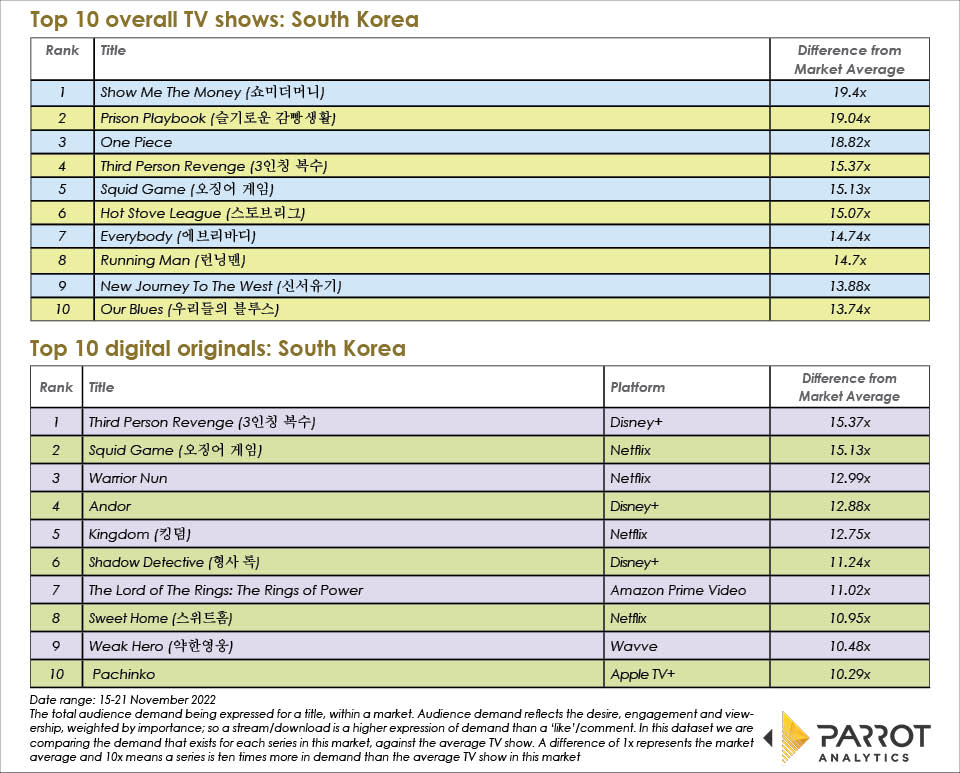Click the 'Shadow Detective' title
Viewport: 960px width, 773px height.
[174, 562]
